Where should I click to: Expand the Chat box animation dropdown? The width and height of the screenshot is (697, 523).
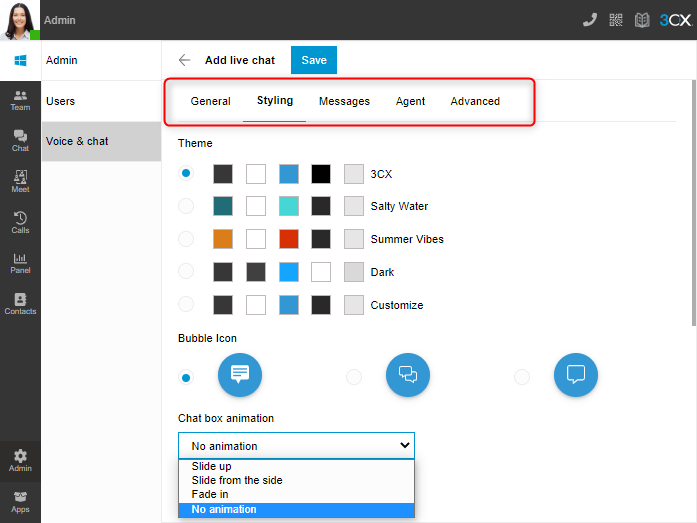(296, 446)
